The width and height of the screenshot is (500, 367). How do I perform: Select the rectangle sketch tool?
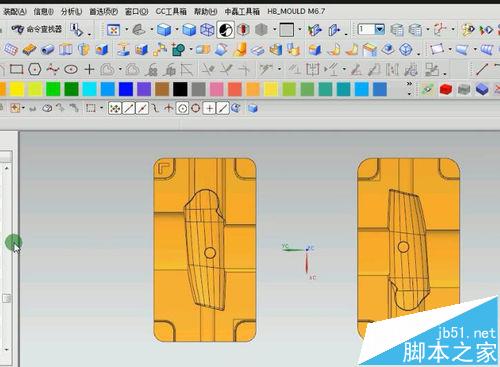[x=16, y=69]
